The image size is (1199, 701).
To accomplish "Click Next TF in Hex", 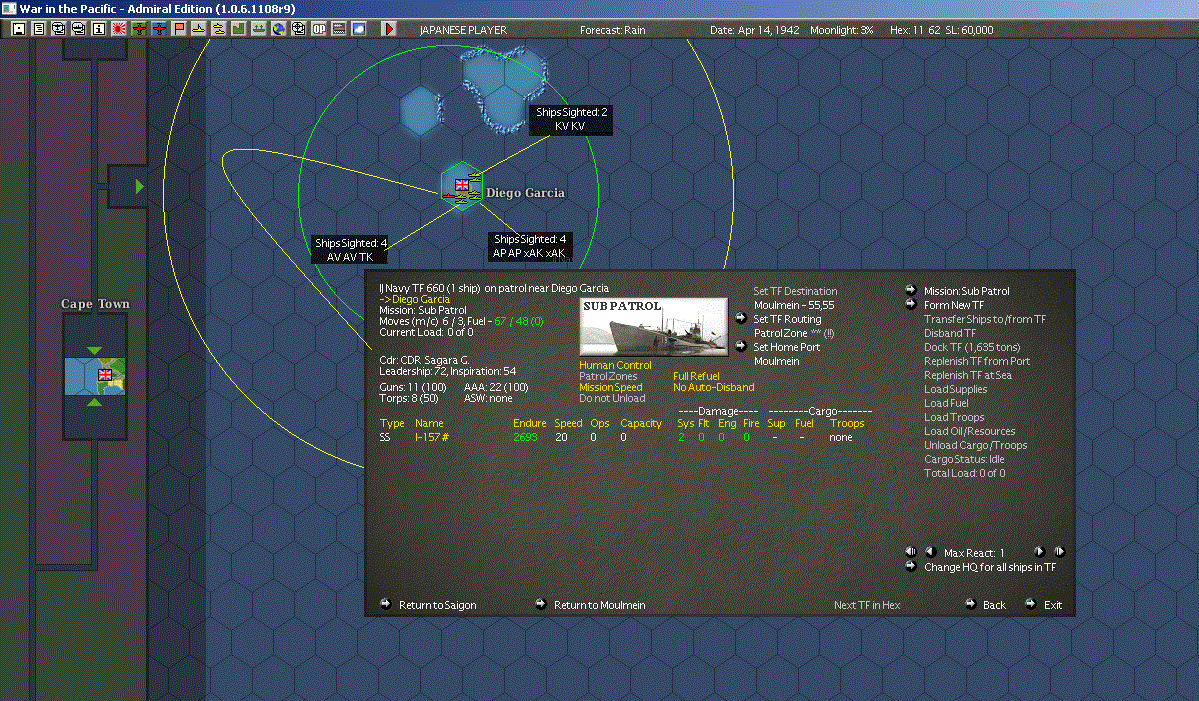I will click(866, 605).
